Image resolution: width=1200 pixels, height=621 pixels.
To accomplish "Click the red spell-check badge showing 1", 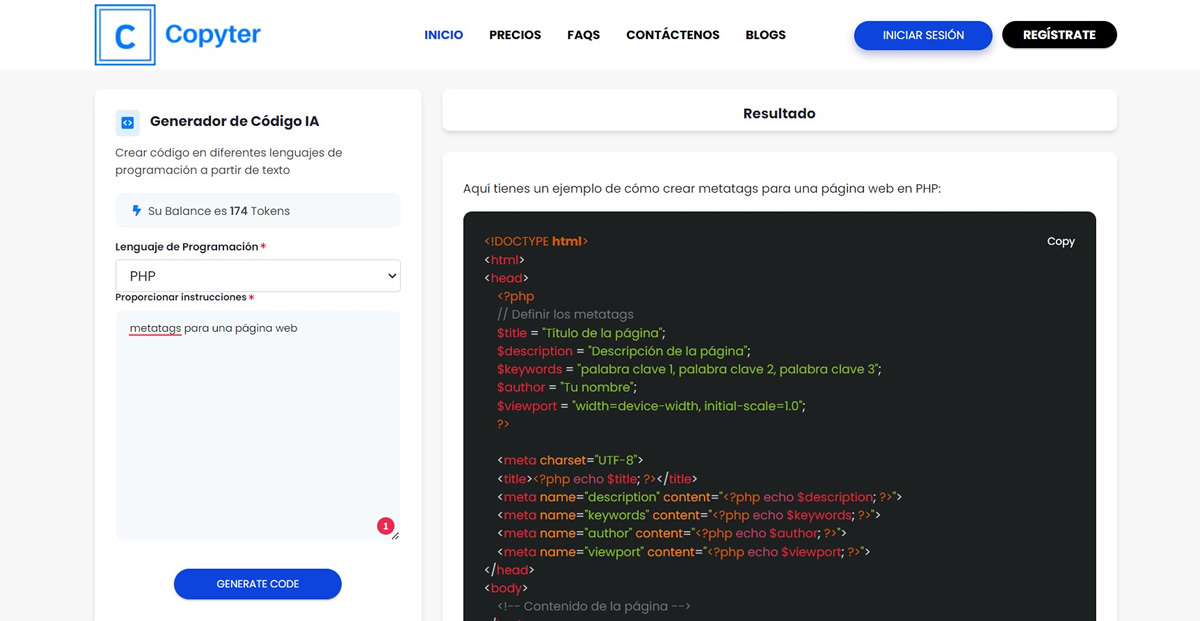I will point(385,526).
